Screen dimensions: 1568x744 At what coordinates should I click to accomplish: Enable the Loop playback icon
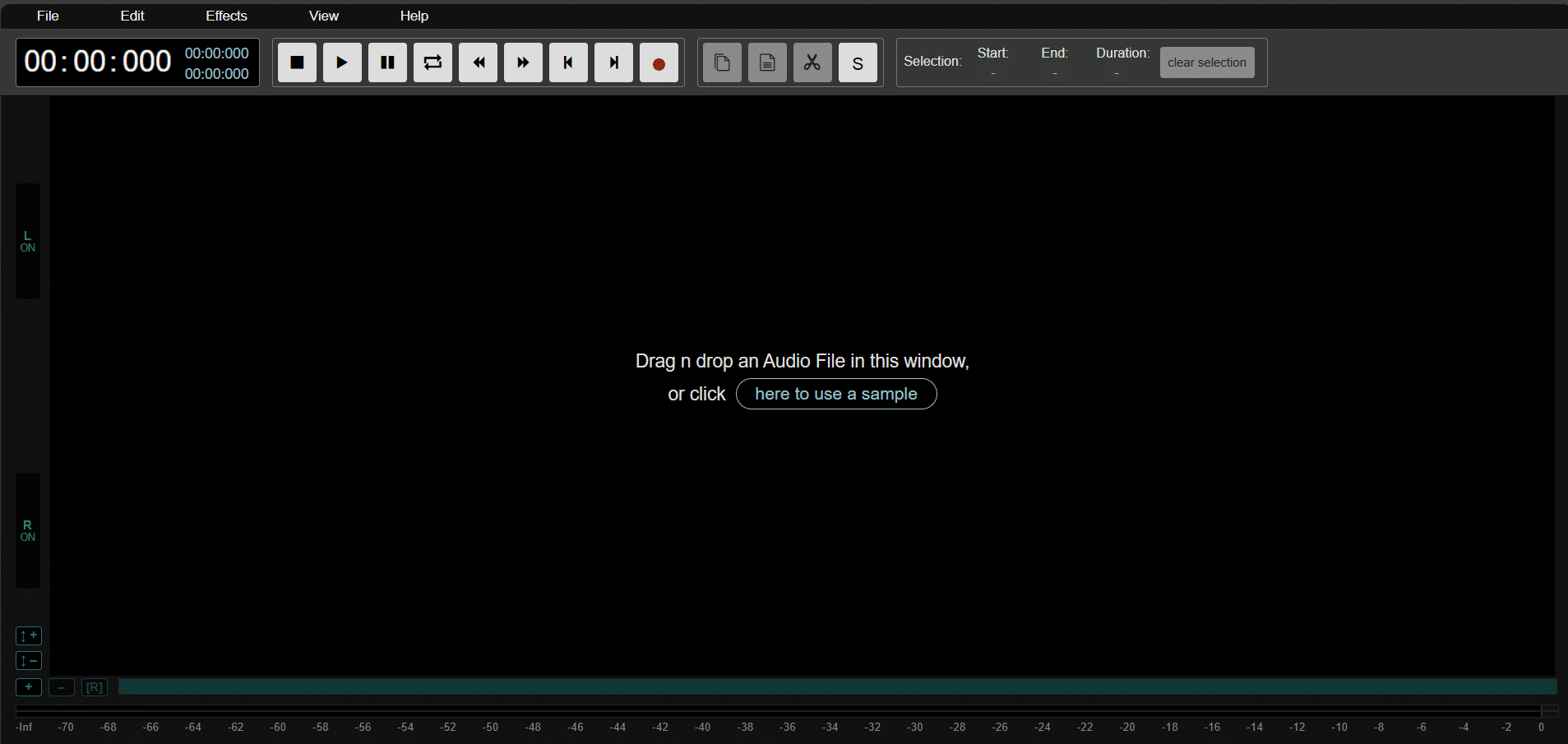coord(432,62)
